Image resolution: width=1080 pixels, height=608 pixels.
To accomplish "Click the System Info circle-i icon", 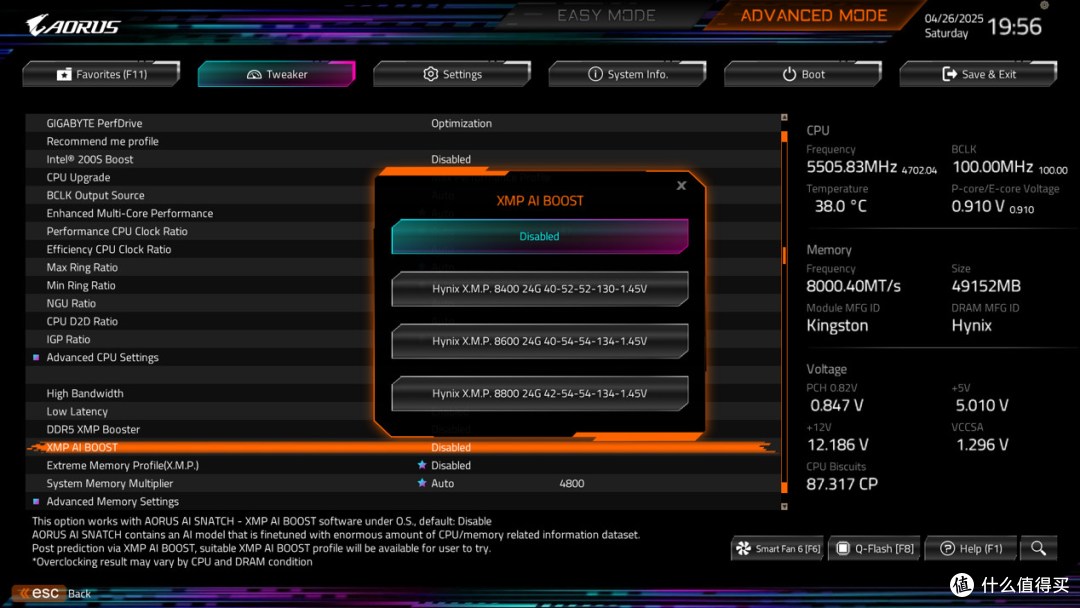I will tap(595, 74).
